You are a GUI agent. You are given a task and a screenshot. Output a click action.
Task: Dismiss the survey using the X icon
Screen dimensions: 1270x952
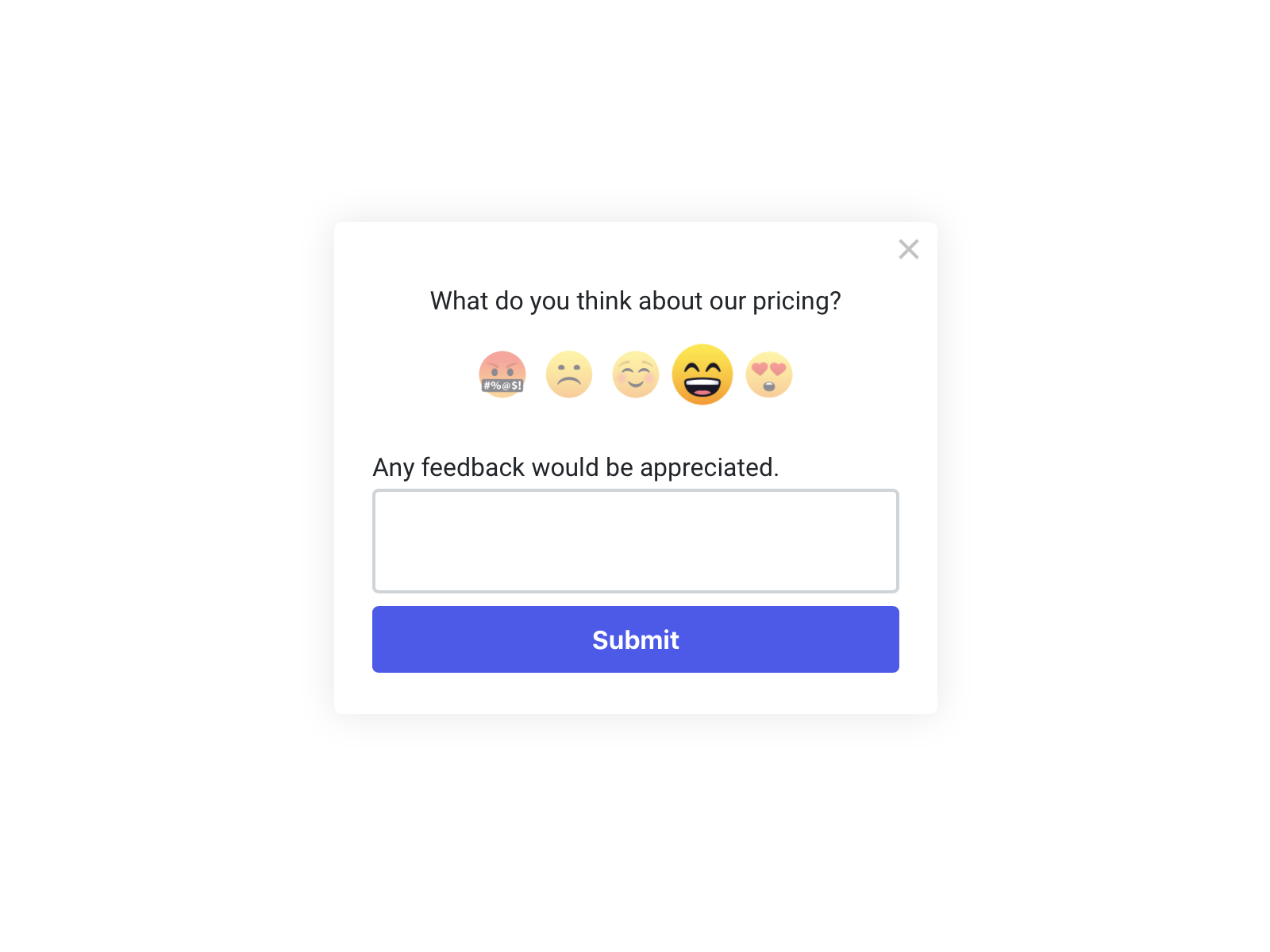[x=909, y=249]
